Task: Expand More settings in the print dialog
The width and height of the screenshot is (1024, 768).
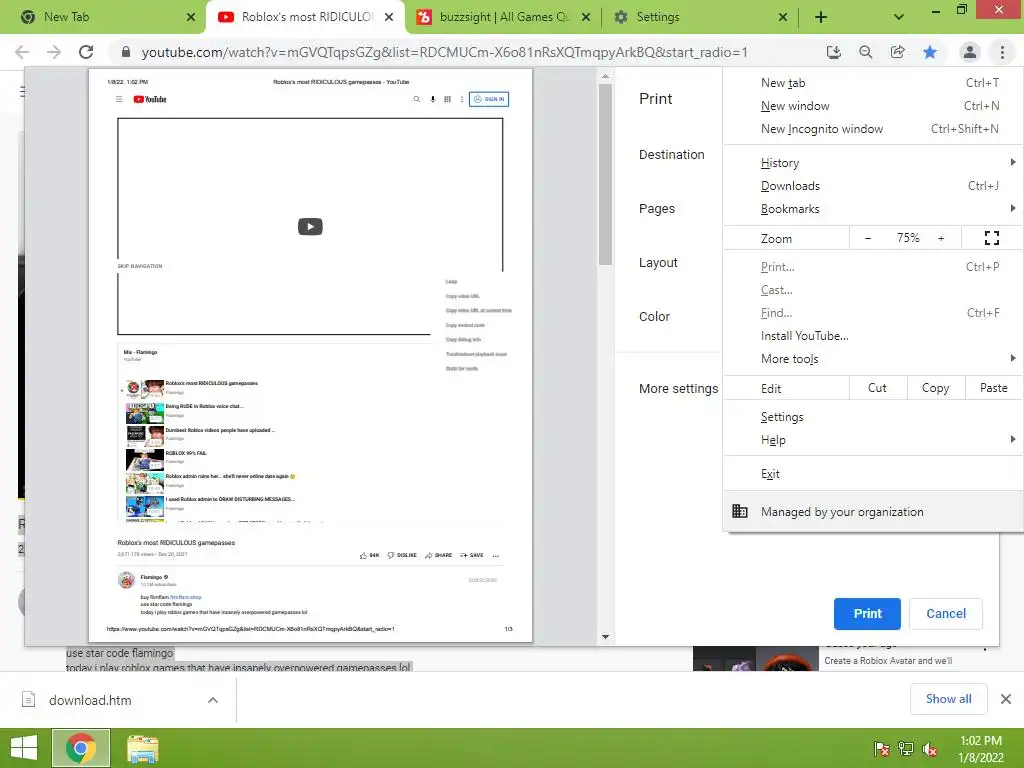Action: (x=679, y=389)
